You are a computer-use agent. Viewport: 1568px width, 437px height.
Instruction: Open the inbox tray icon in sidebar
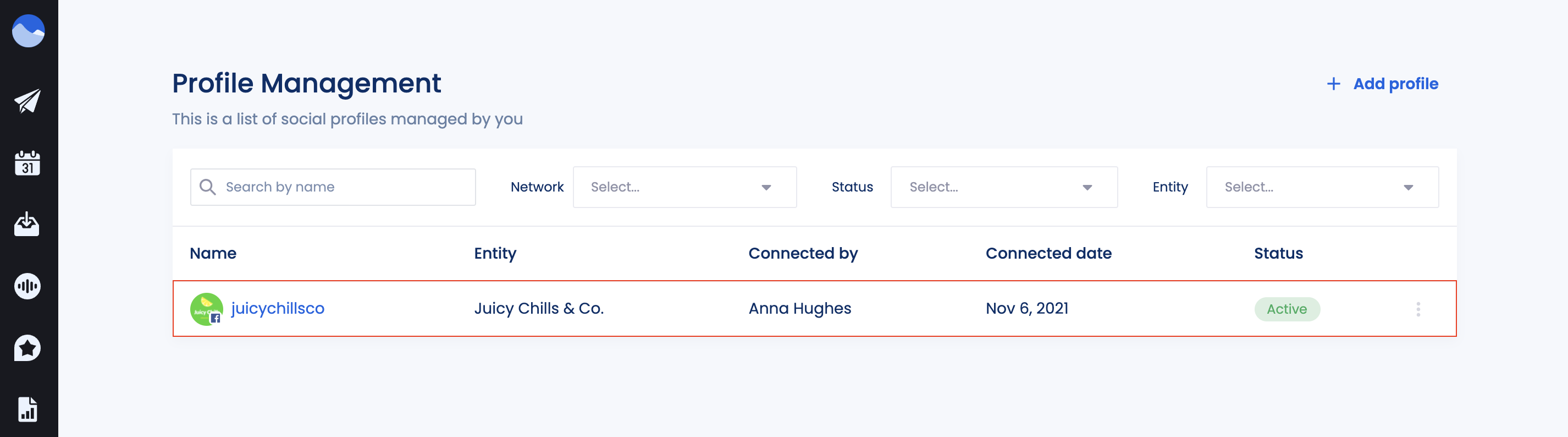(x=27, y=225)
